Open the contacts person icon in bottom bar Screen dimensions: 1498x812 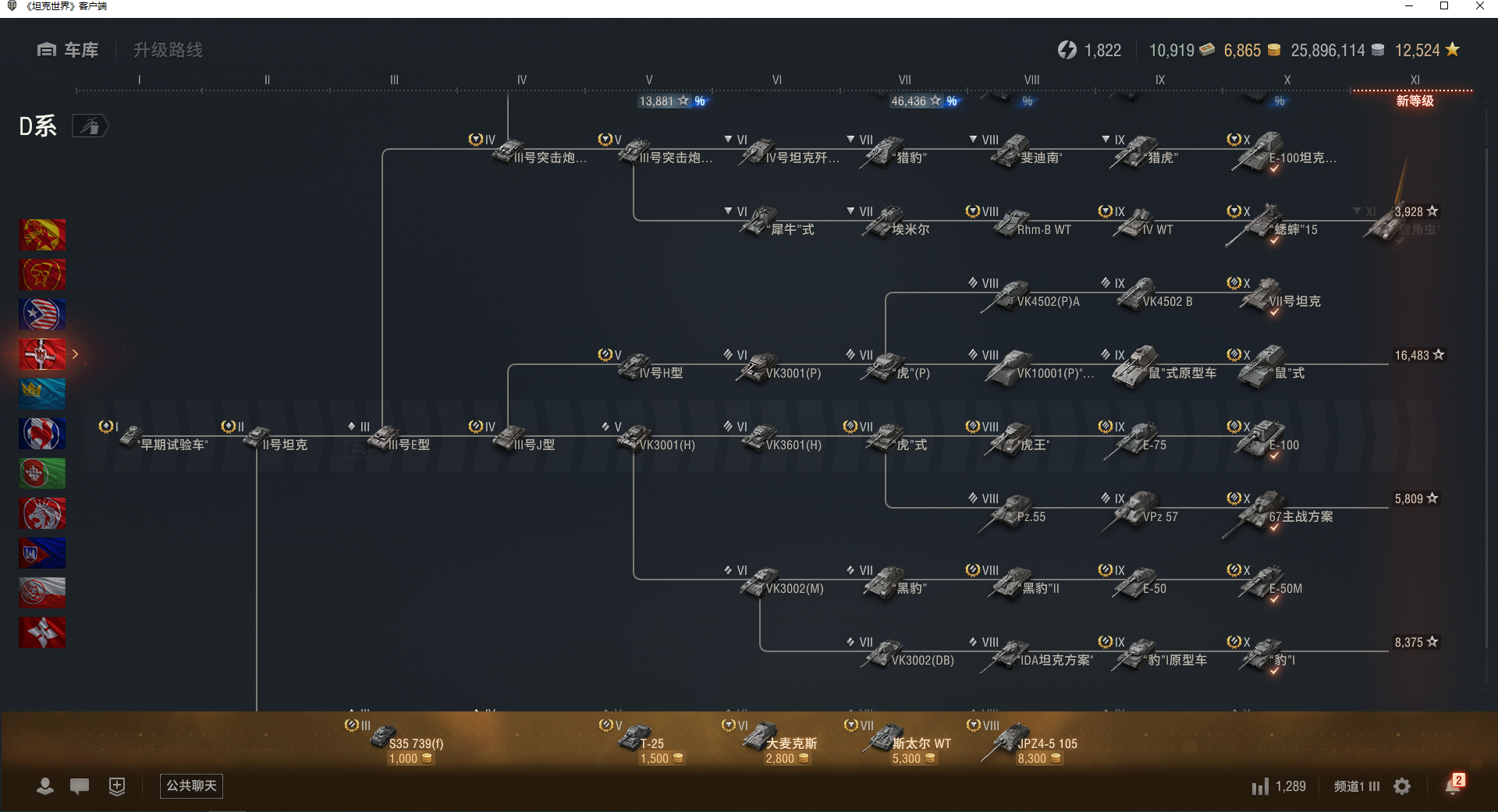45,786
